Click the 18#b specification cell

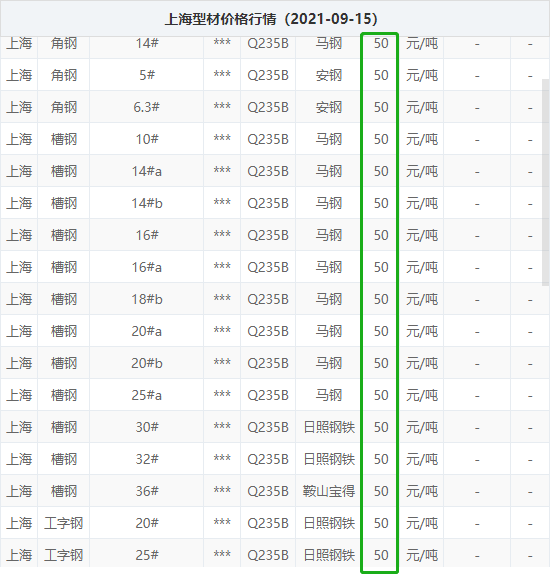click(147, 299)
